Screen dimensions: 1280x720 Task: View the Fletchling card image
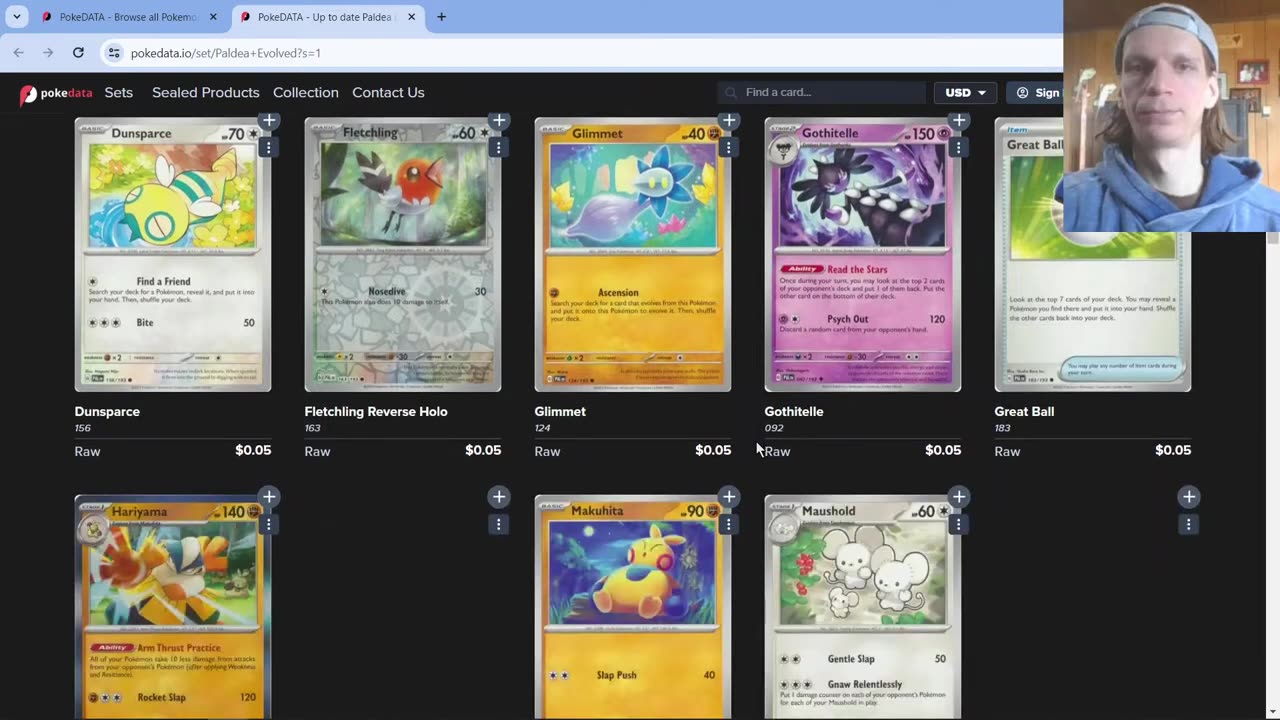403,255
